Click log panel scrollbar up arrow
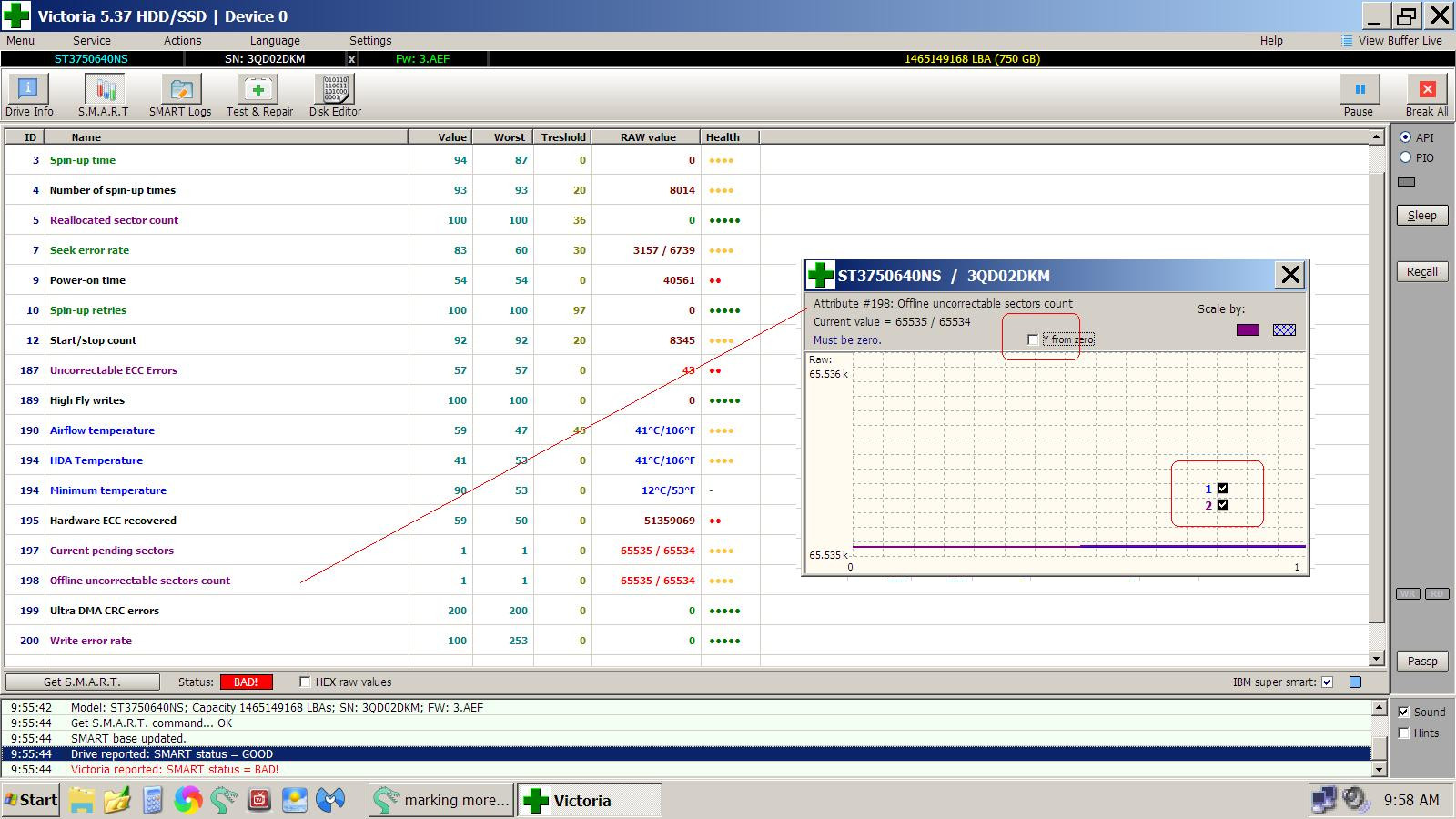The image size is (1456, 819). click(x=1379, y=707)
